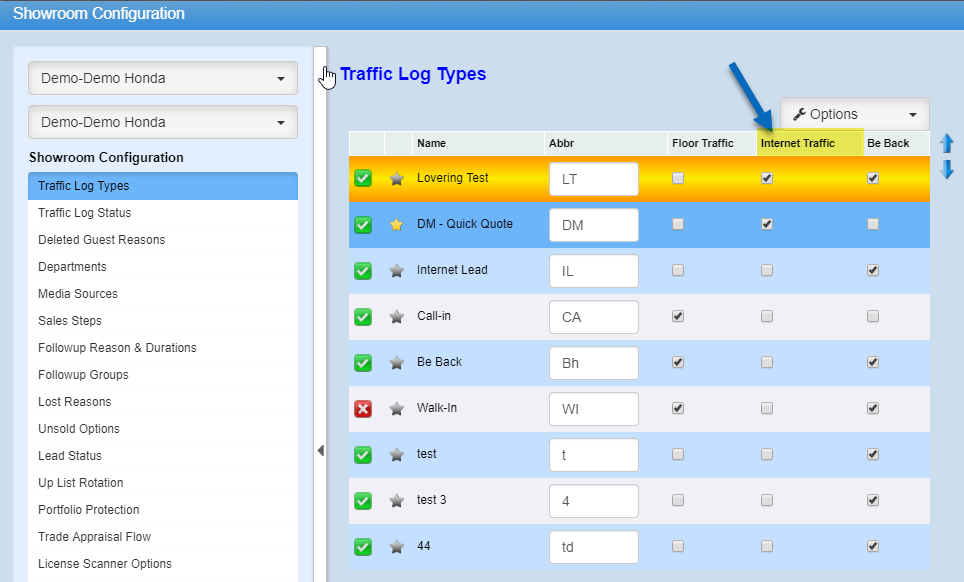
Task: Move row up with blue up arrow
Action: click(x=947, y=144)
